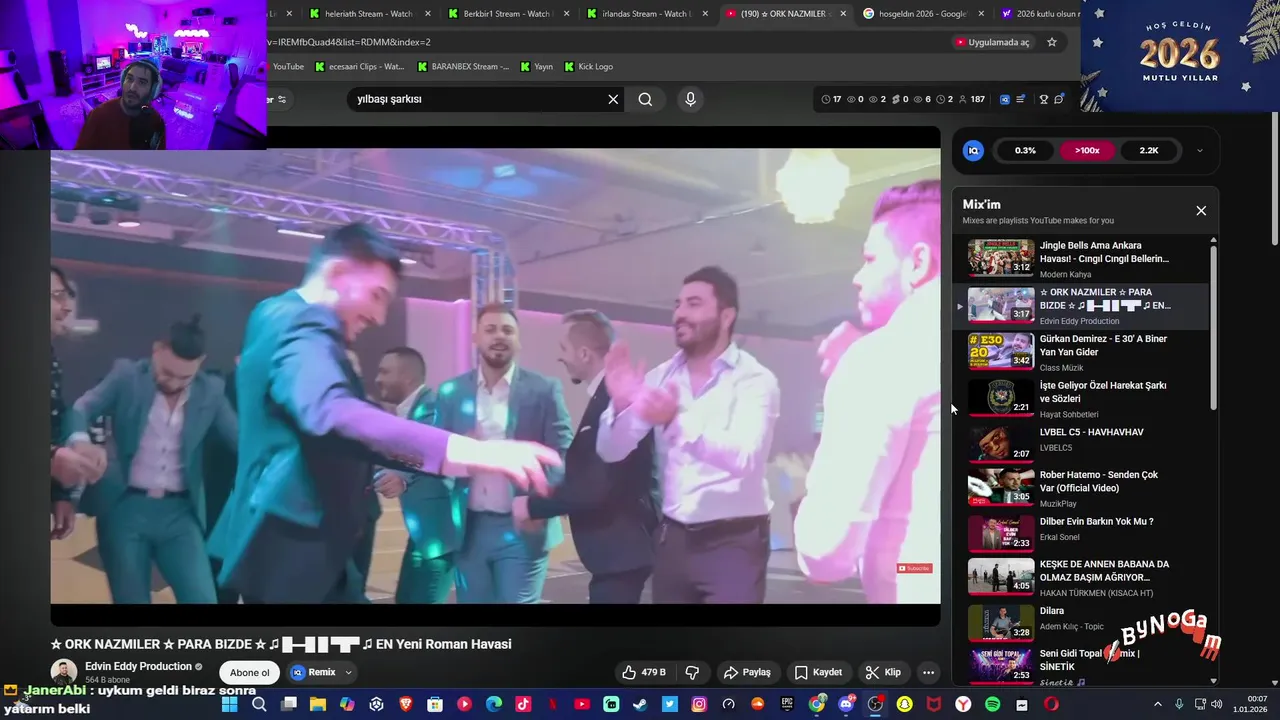
Task: Open Remix dropdown arrow
Action: point(348,673)
